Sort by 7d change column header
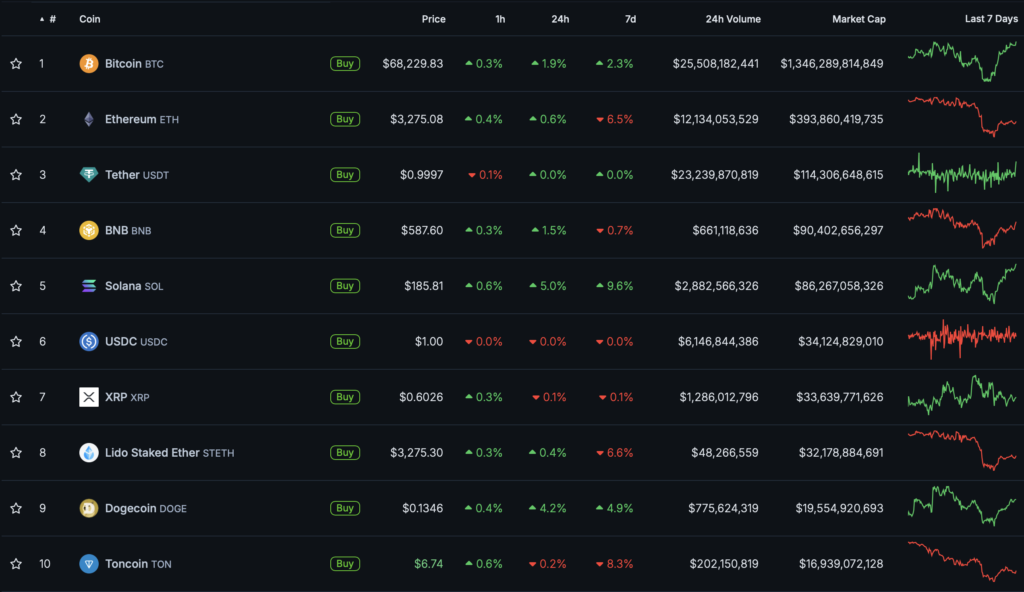The image size is (1024, 592). [x=629, y=19]
